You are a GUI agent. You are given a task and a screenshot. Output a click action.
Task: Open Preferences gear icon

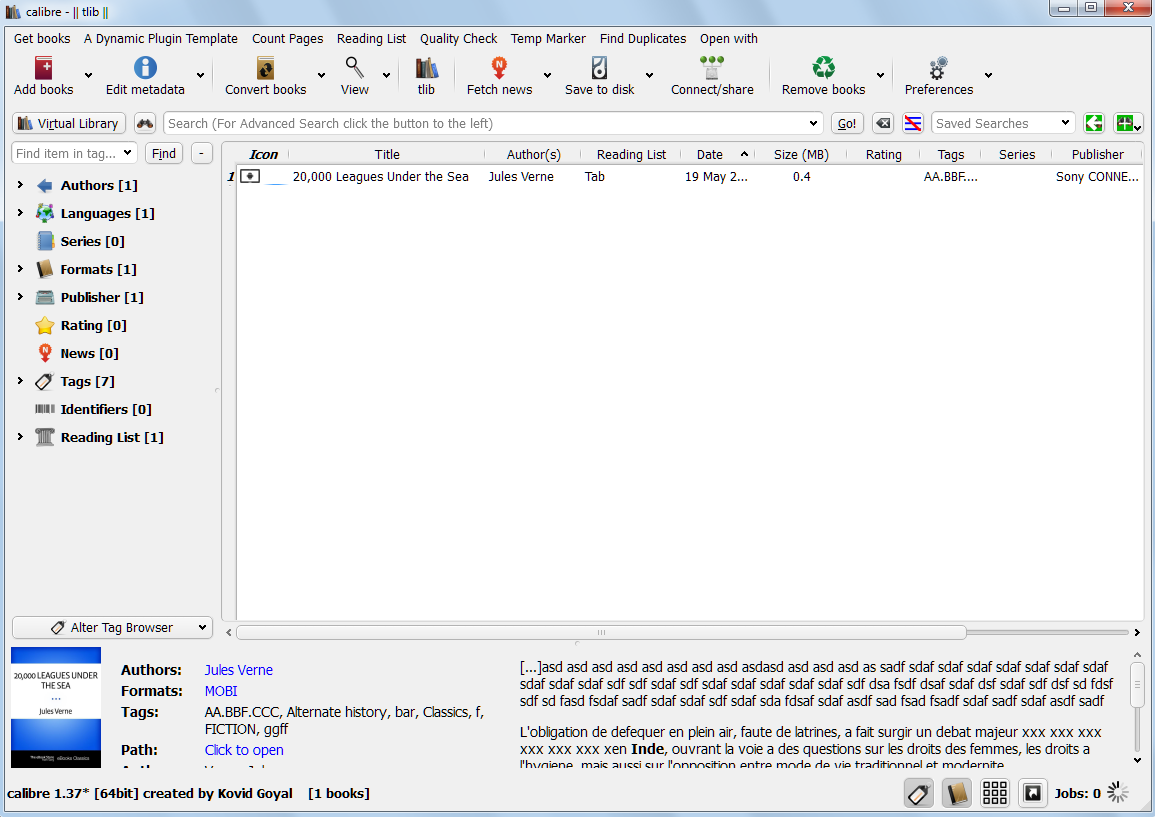(938, 68)
